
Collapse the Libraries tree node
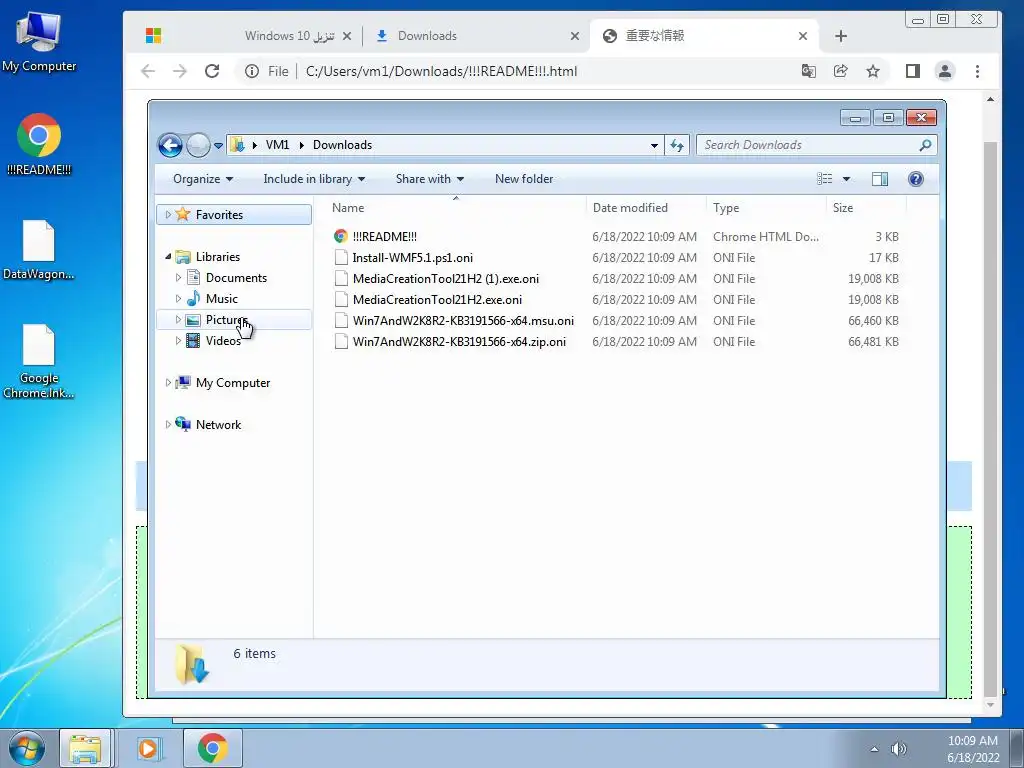point(168,257)
